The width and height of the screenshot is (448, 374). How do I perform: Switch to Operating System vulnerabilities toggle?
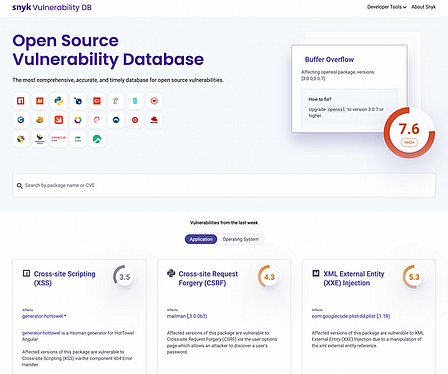click(241, 239)
